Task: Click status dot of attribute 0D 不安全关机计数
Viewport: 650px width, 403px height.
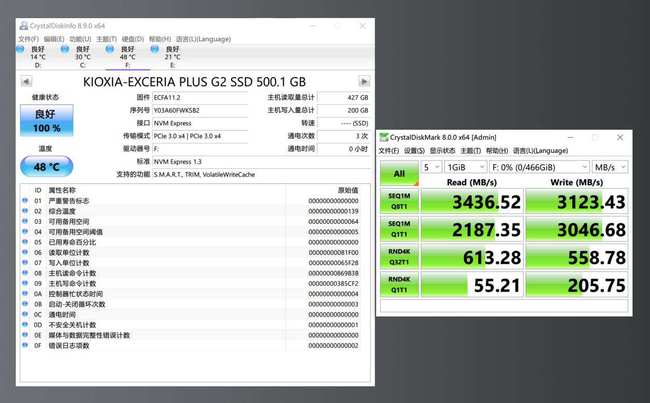Action: tap(25, 325)
